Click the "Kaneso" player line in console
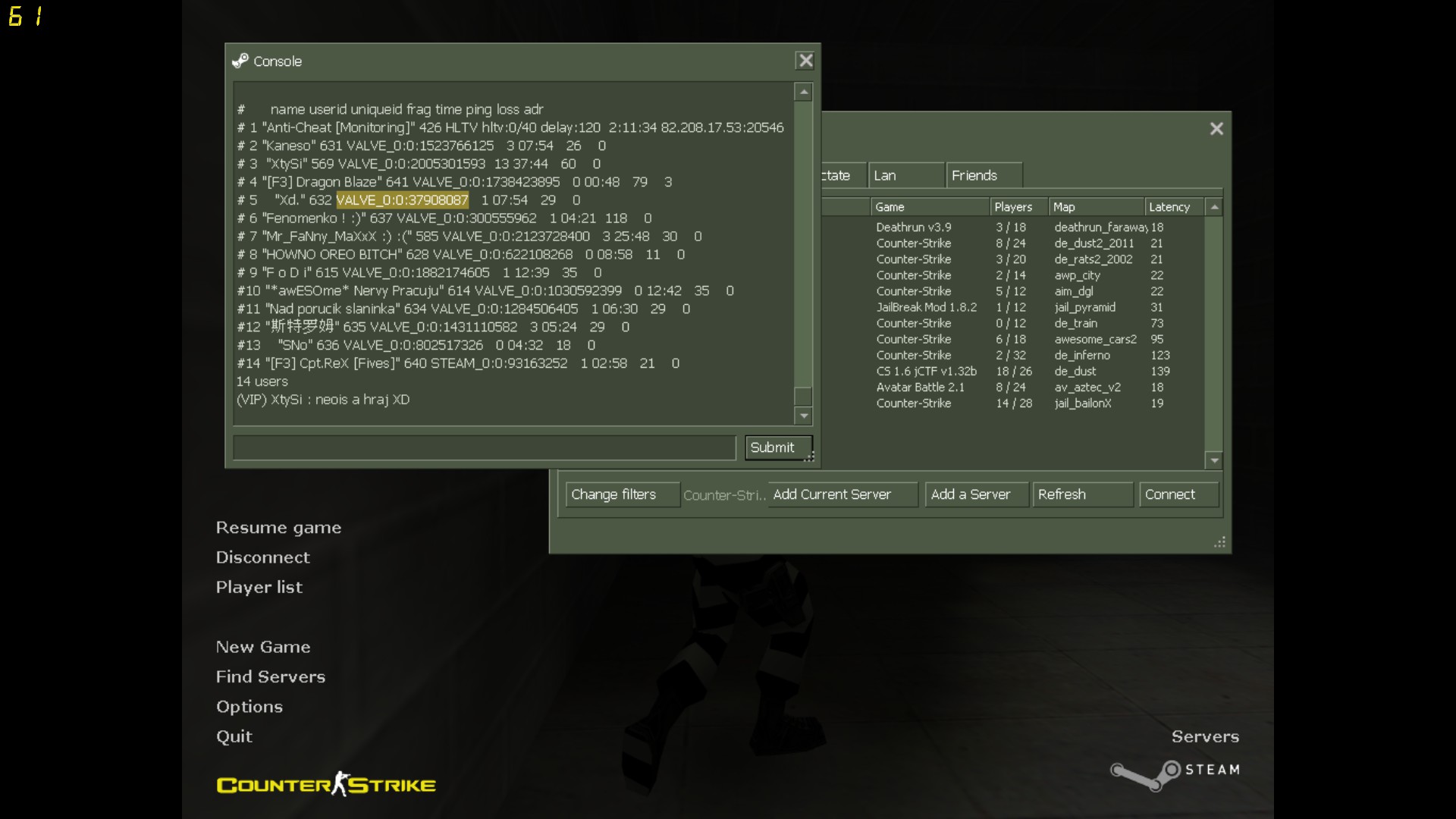 pyautogui.click(x=422, y=146)
